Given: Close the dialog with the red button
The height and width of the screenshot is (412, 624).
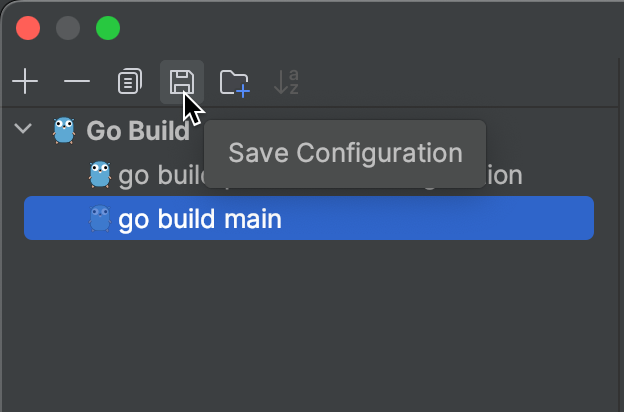Looking at the screenshot, I should click(28, 28).
